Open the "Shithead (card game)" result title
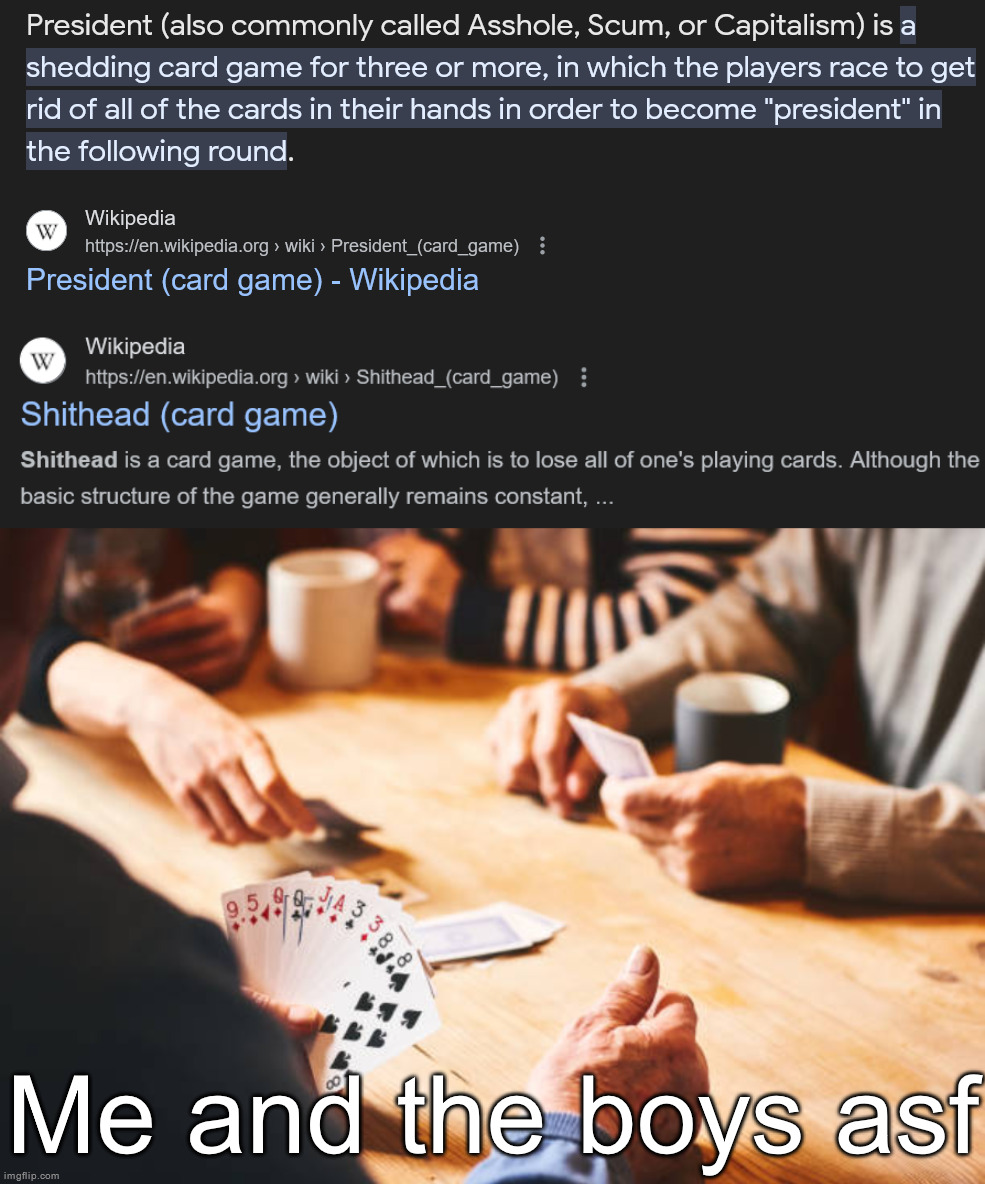This screenshot has width=985, height=1184. [180, 415]
